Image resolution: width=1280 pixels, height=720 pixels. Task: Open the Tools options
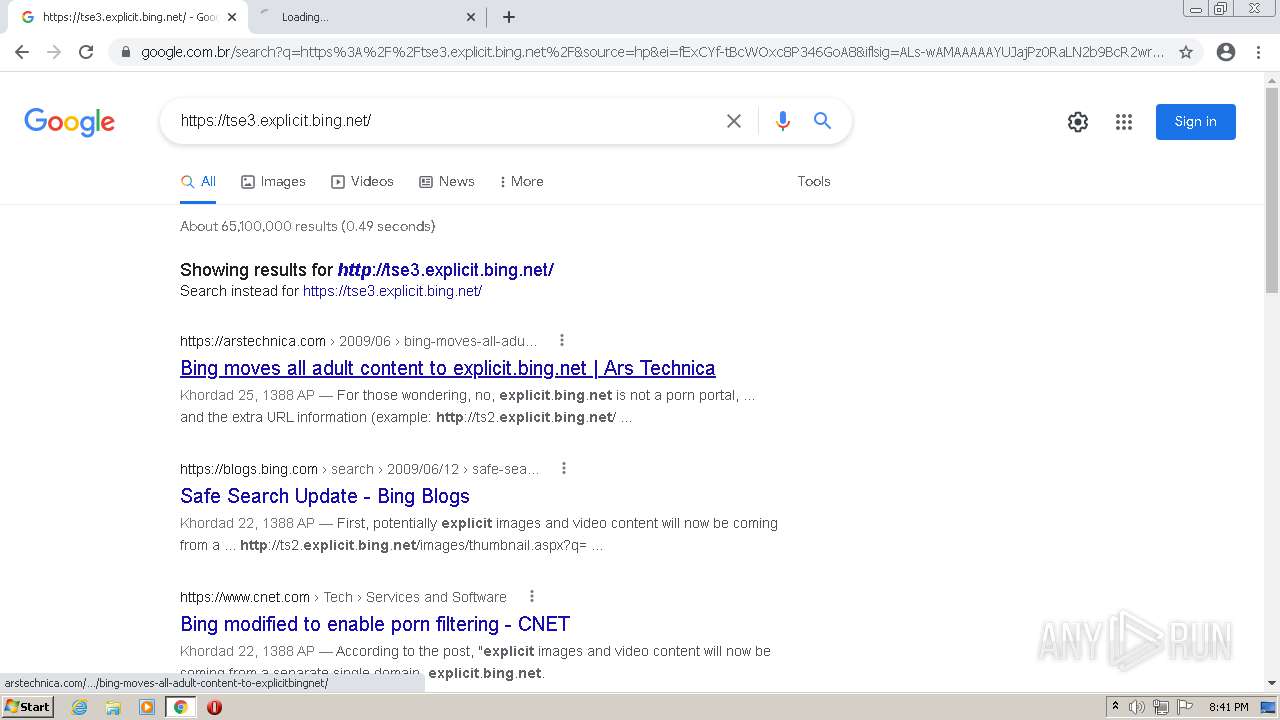tap(814, 182)
